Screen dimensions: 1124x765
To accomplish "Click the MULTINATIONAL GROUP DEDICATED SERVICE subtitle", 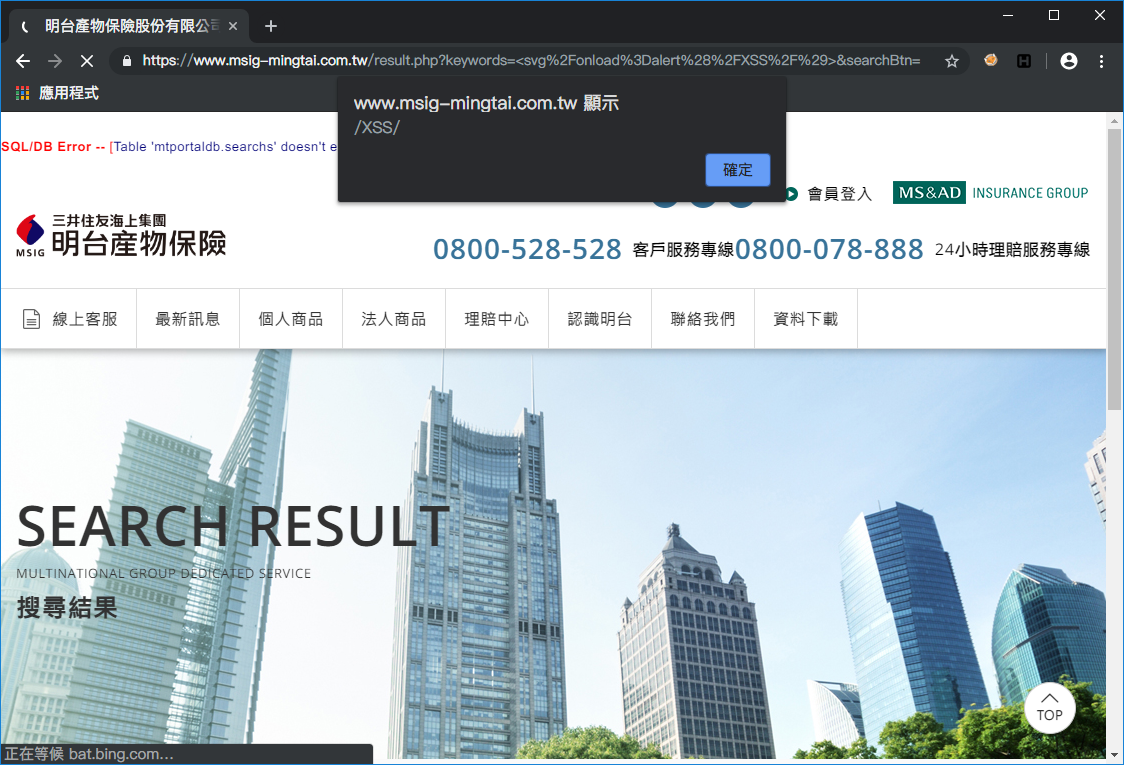I will 163,574.
